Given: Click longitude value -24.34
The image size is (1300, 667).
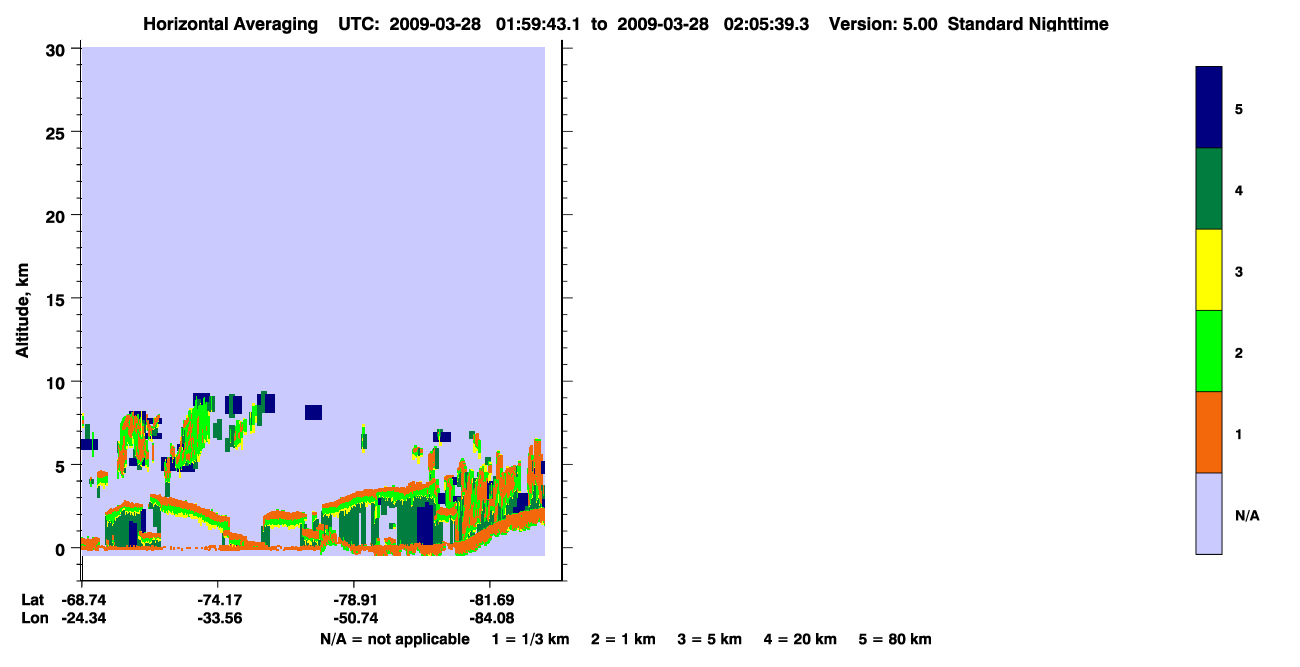Looking at the screenshot, I should tap(84, 618).
